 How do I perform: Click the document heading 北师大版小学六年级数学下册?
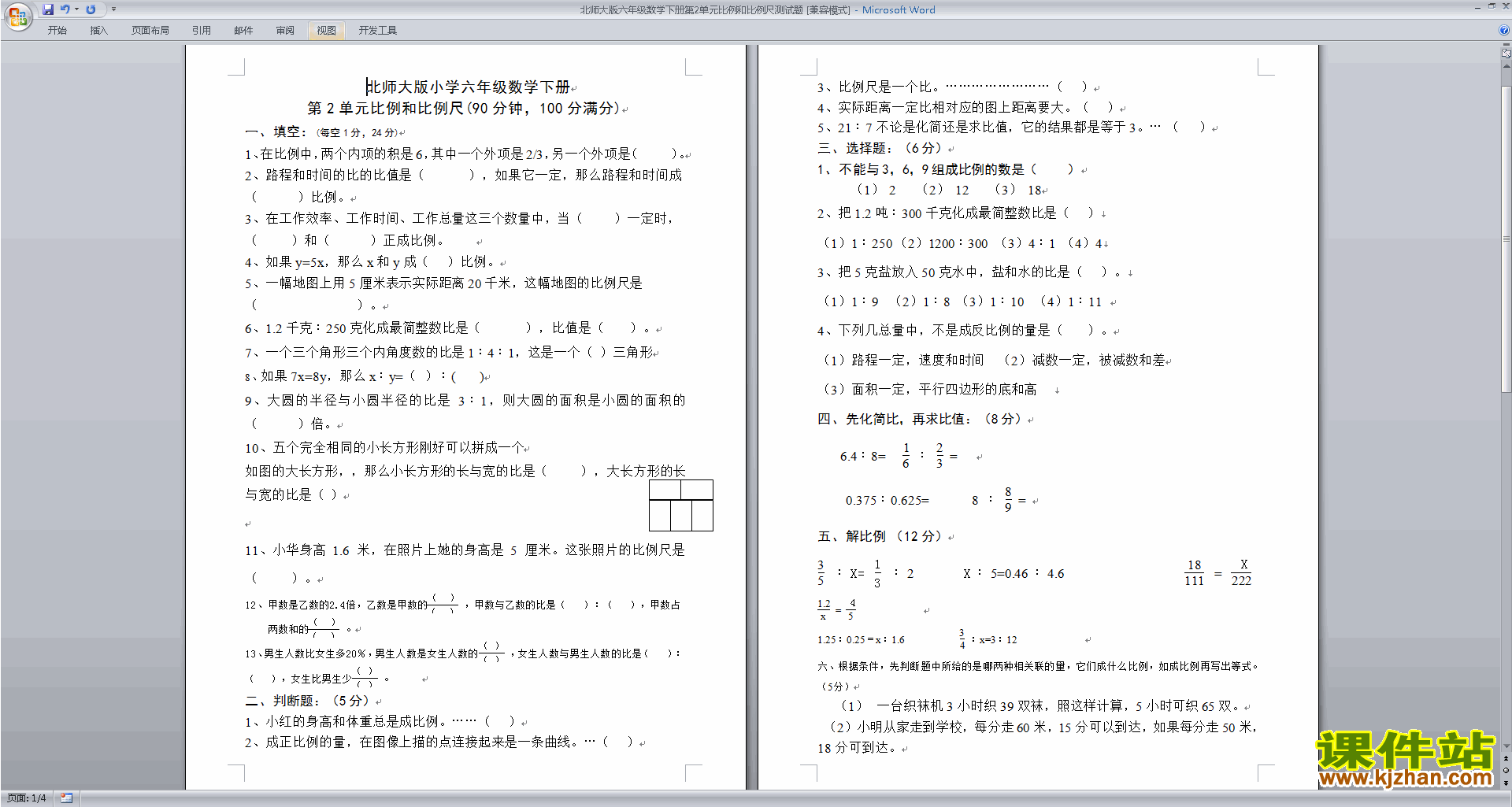tap(469, 87)
